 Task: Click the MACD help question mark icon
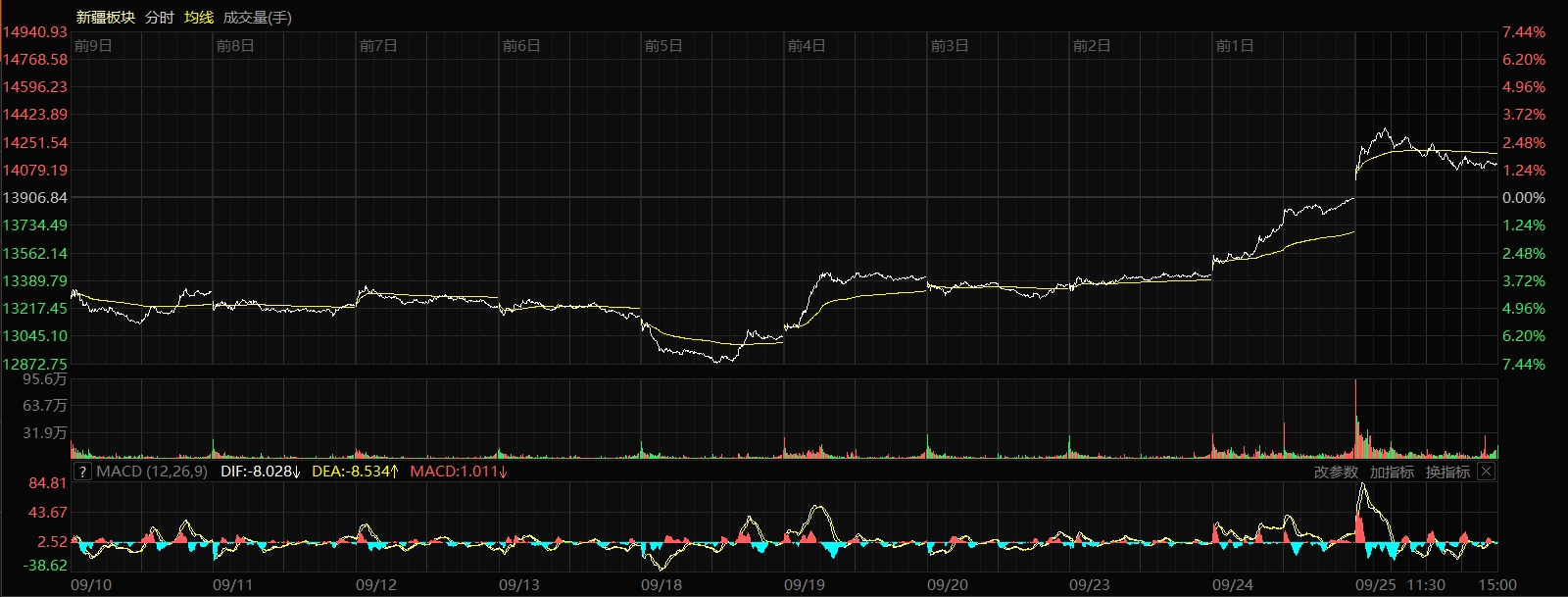83,472
